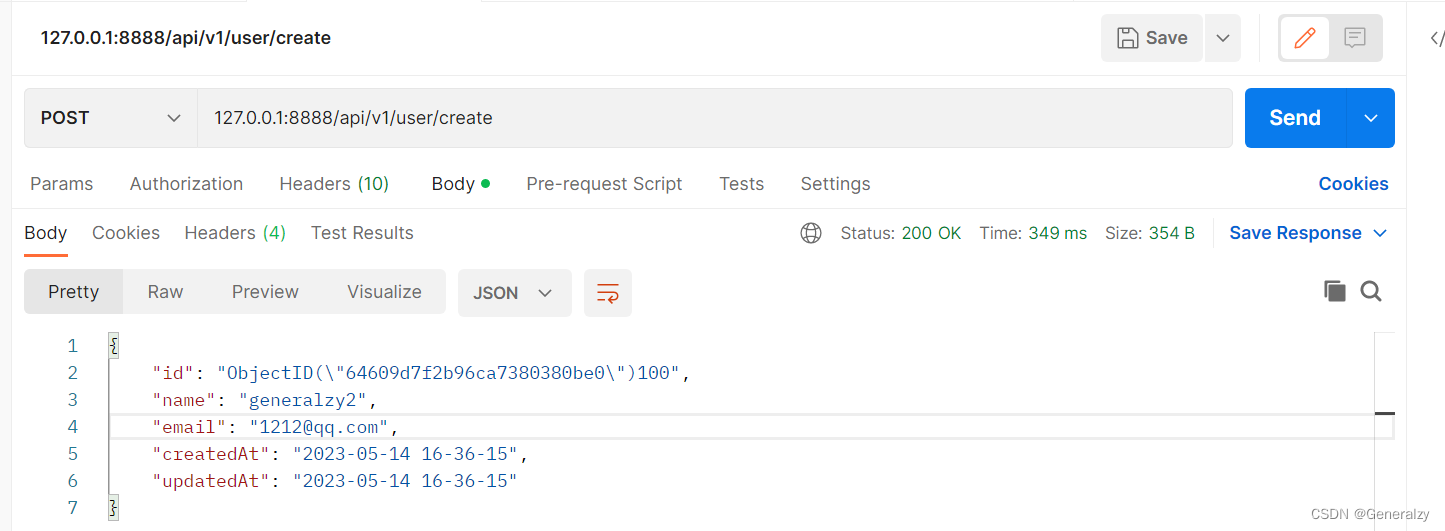Click line number 1 in the gutter
Image resolution: width=1445 pixels, height=531 pixels.
click(72, 346)
